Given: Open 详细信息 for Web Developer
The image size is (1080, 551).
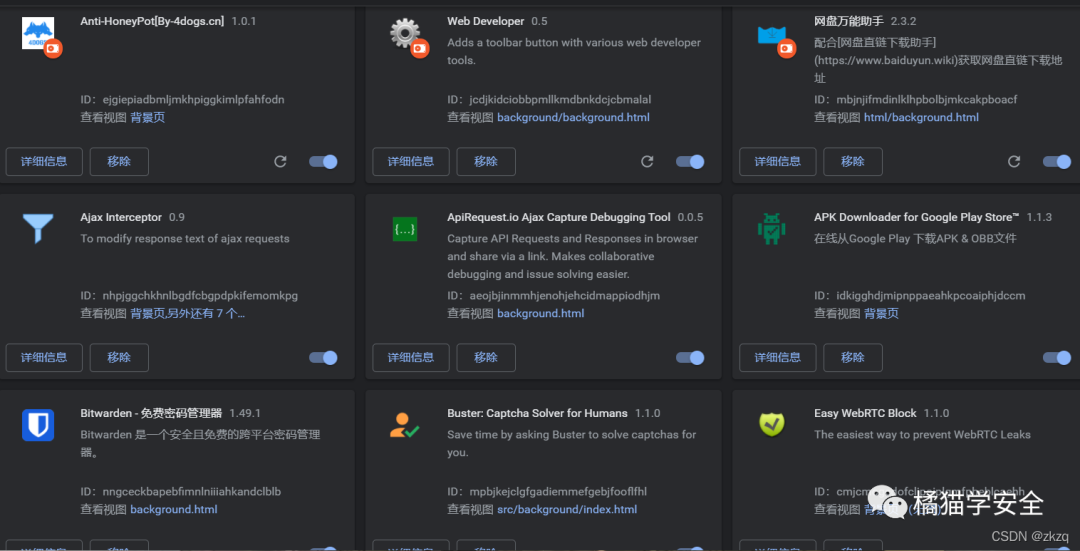Looking at the screenshot, I should tap(411, 161).
